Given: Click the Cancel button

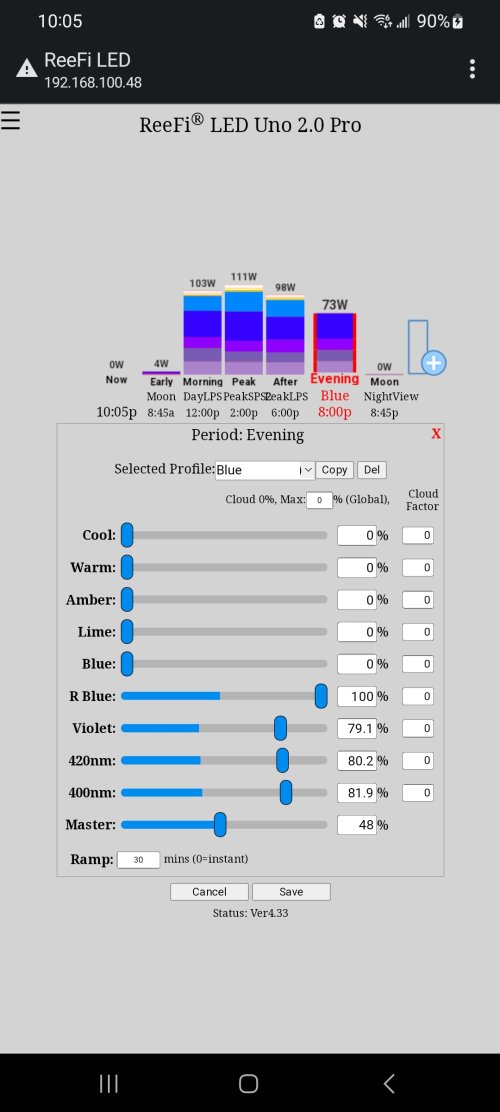Looking at the screenshot, I should click(x=209, y=891).
